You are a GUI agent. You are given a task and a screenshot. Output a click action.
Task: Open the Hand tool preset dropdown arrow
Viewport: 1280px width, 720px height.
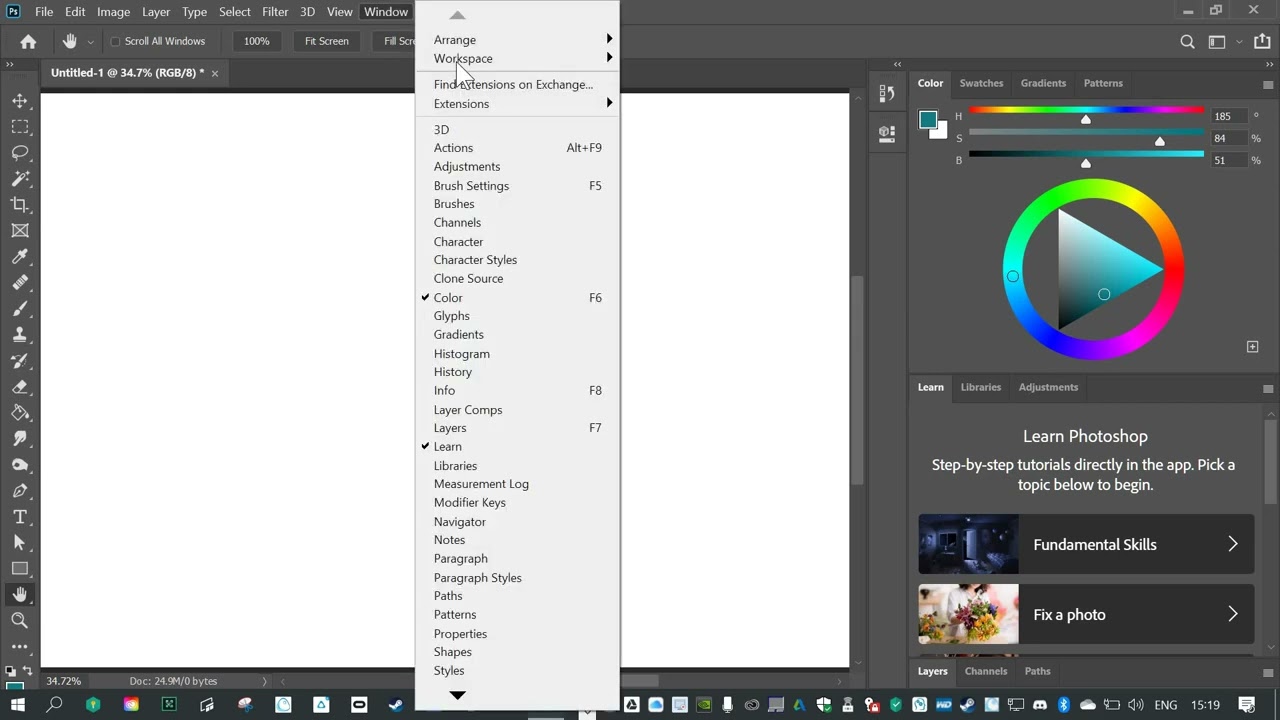90,42
